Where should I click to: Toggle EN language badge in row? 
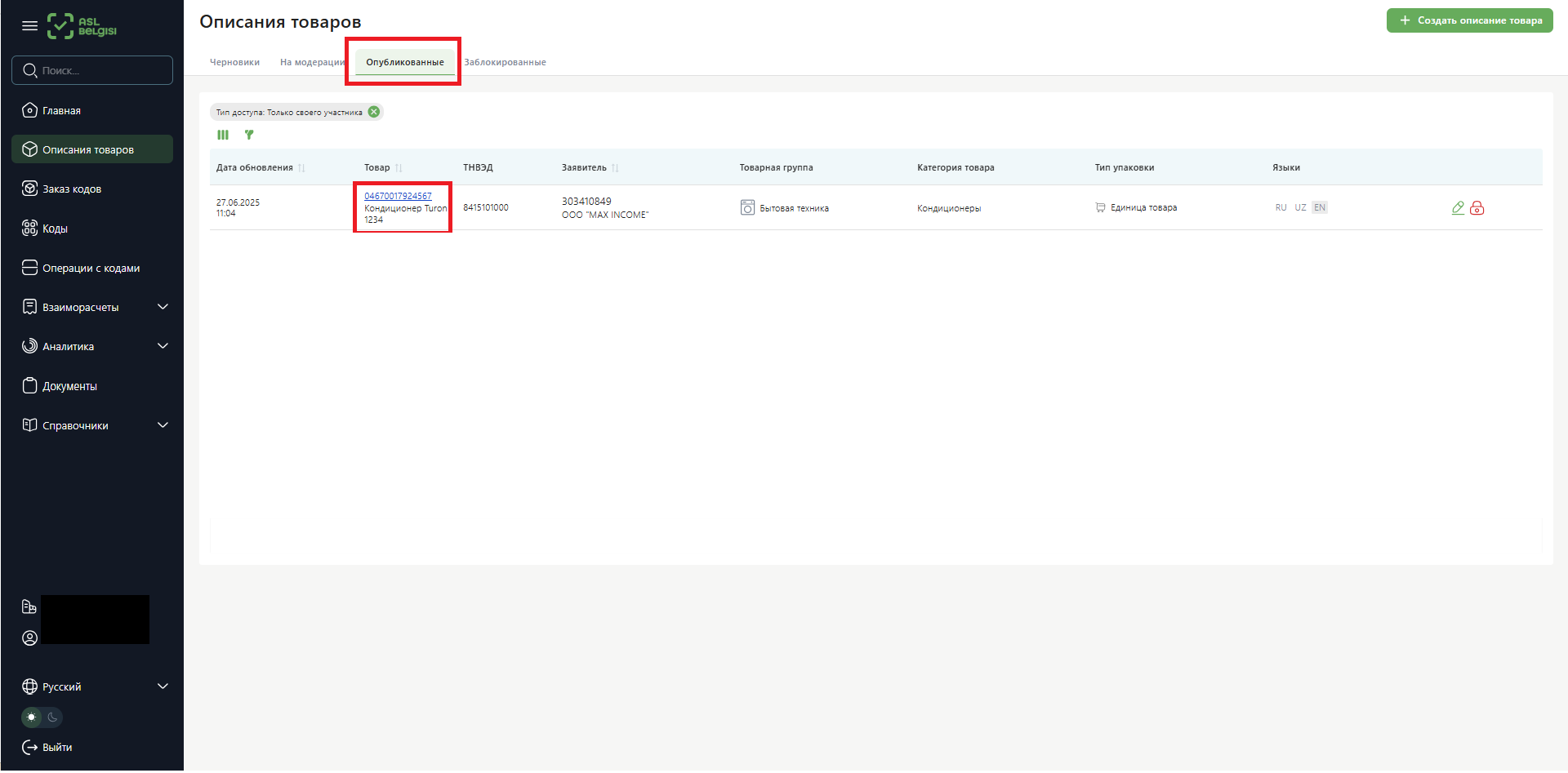[1320, 208]
